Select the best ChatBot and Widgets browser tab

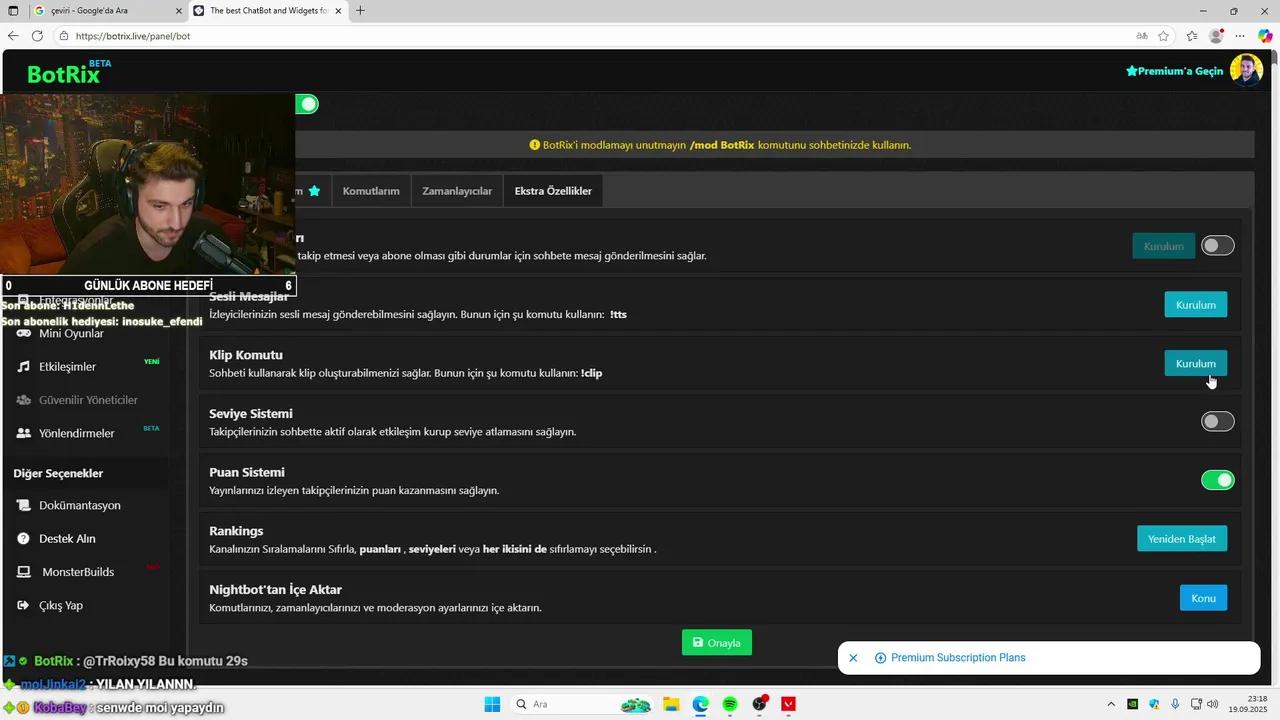267,11
